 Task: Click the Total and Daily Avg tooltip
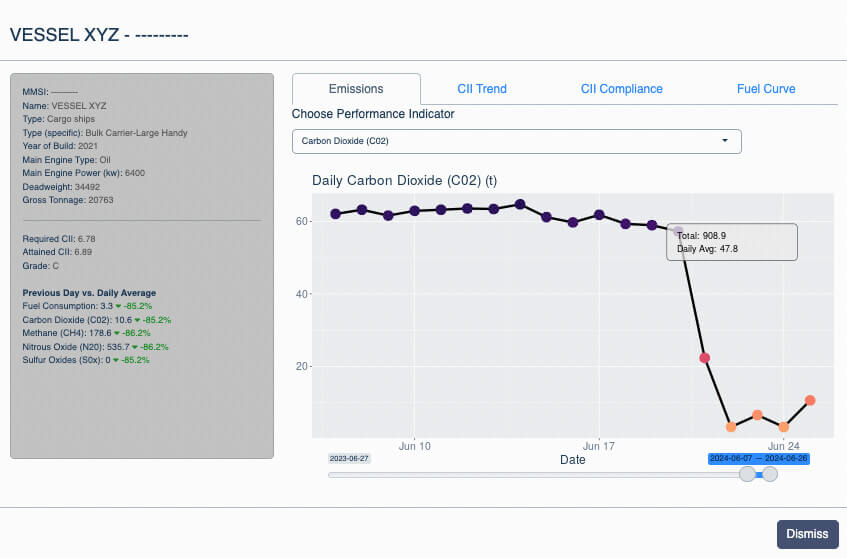coord(732,242)
